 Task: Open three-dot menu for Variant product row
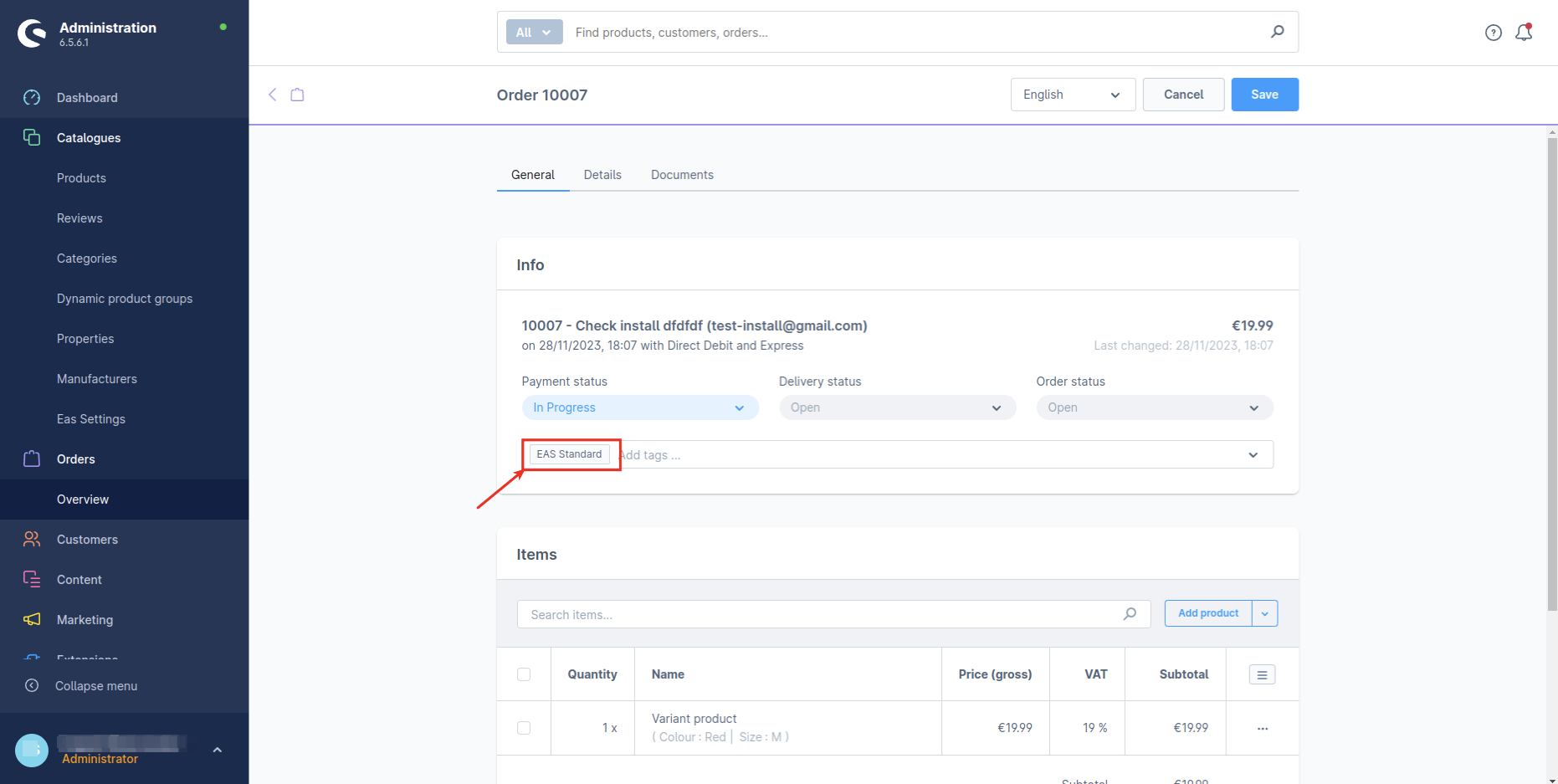pyautogui.click(x=1262, y=728)
